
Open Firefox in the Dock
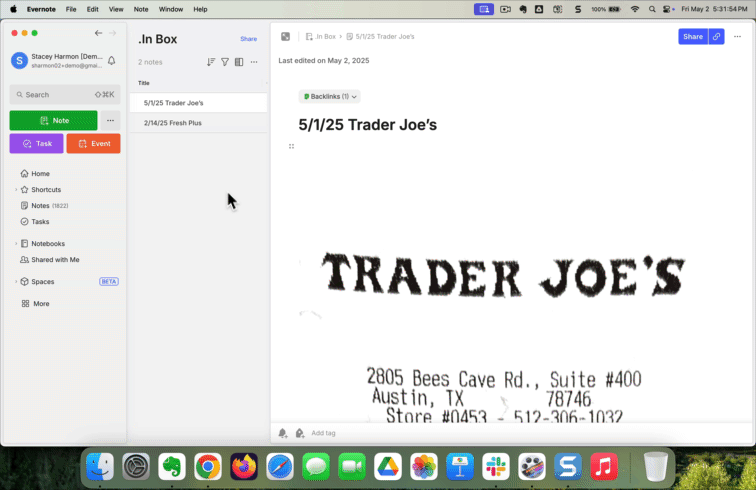(x=243, y=466)
